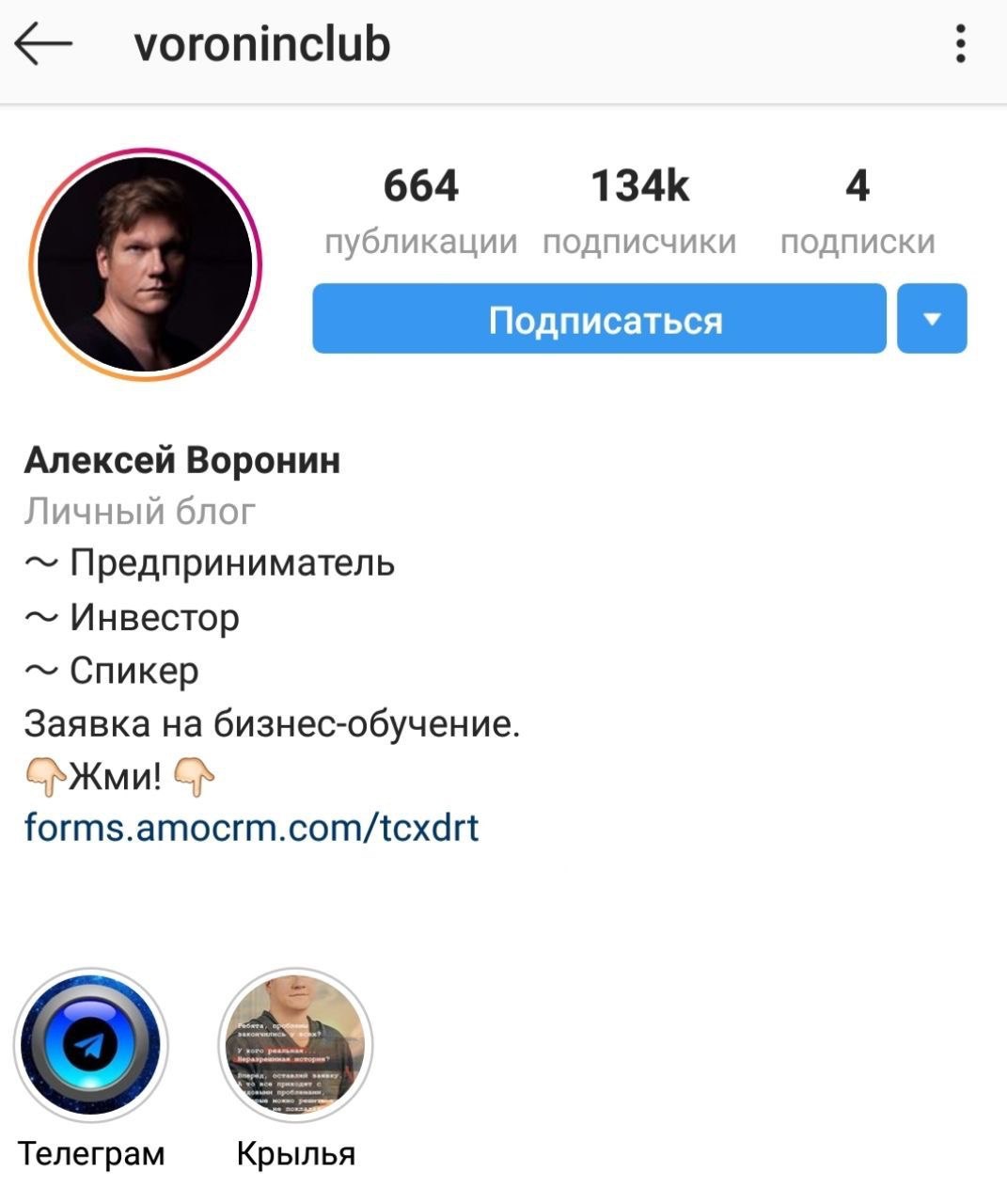Open the Крылья story highlight

tap(295, 1045)
